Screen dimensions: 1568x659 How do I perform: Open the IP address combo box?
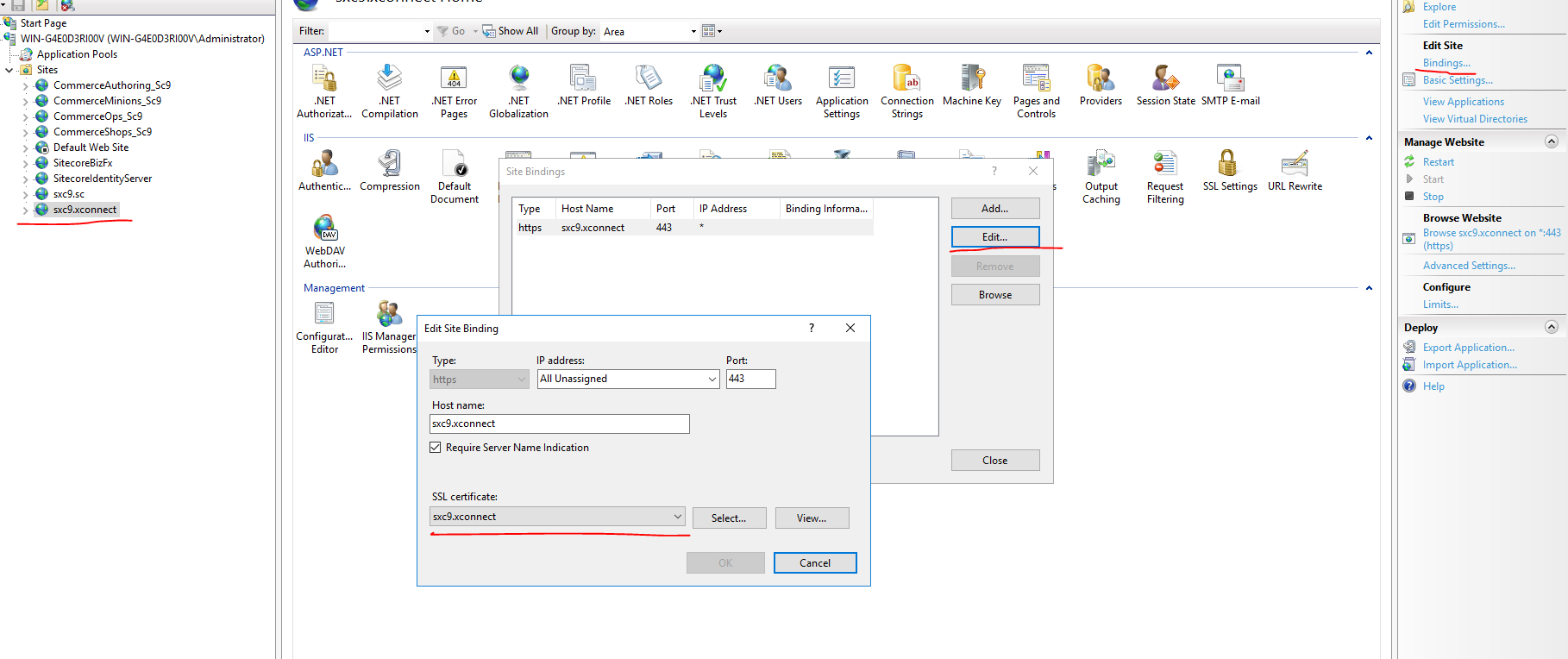tap(628, 379)
